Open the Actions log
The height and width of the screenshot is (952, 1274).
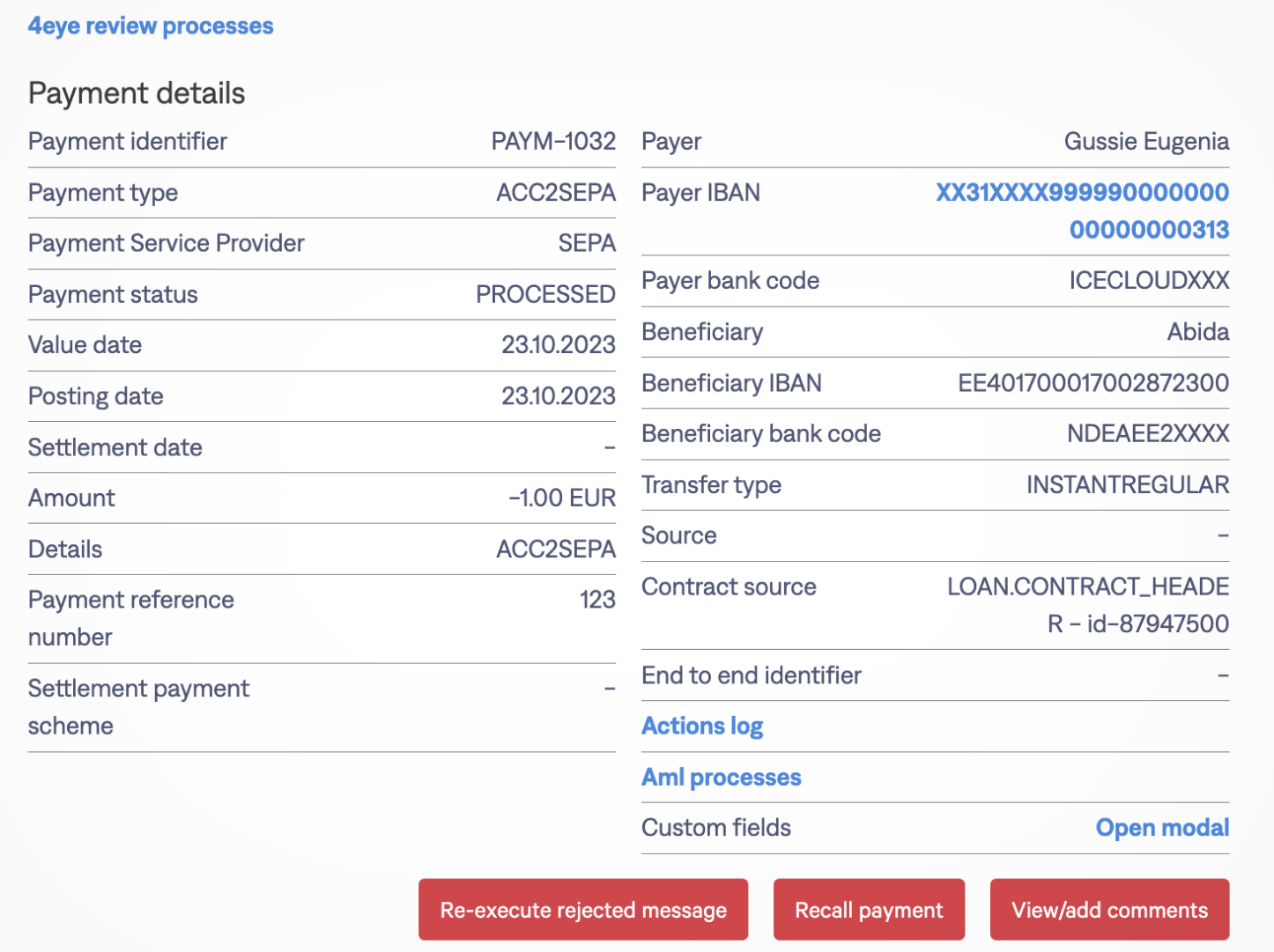coord(702,727)
